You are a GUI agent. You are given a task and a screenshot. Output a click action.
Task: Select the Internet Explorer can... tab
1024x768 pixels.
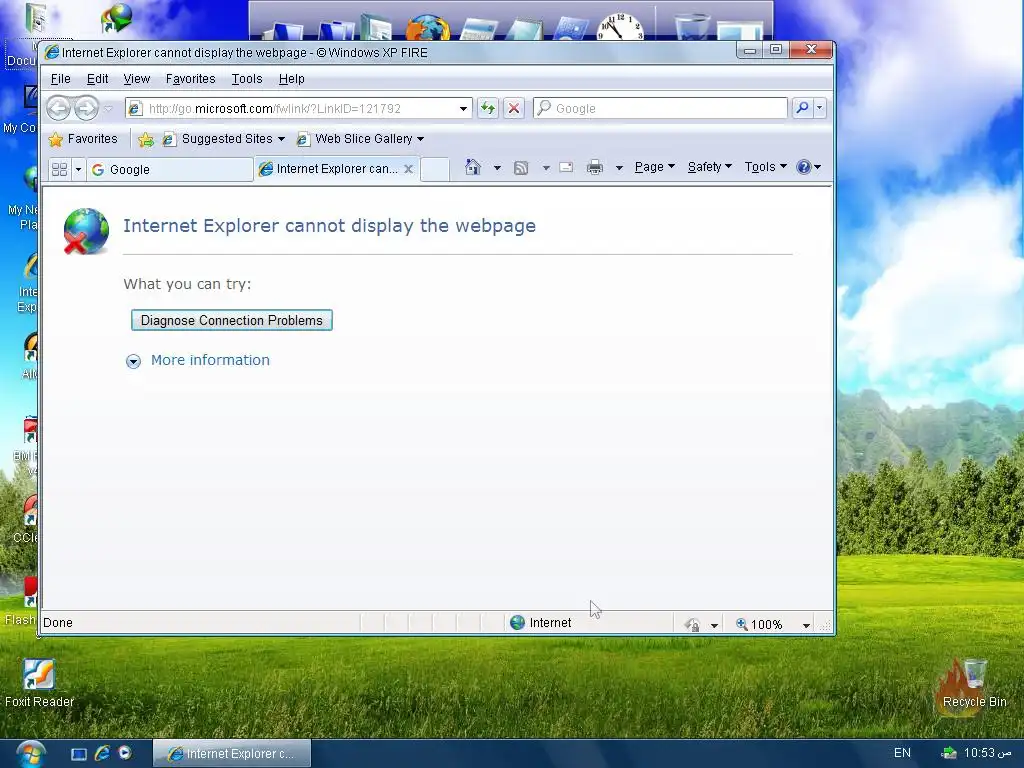pyautogui.click(x=329, y=168)
